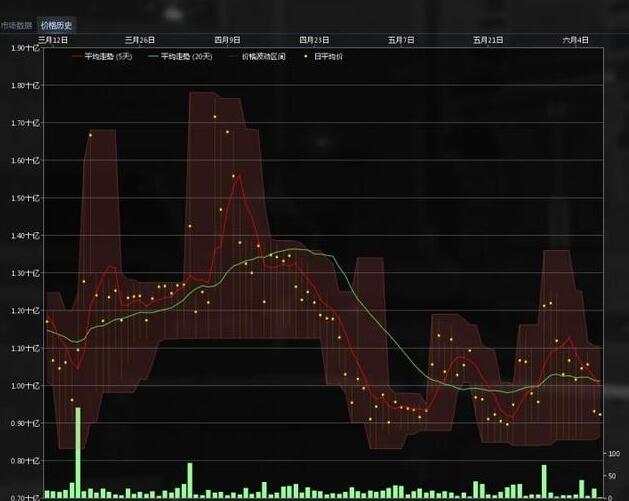Click the 三月12日 date label

coord(53,39)
